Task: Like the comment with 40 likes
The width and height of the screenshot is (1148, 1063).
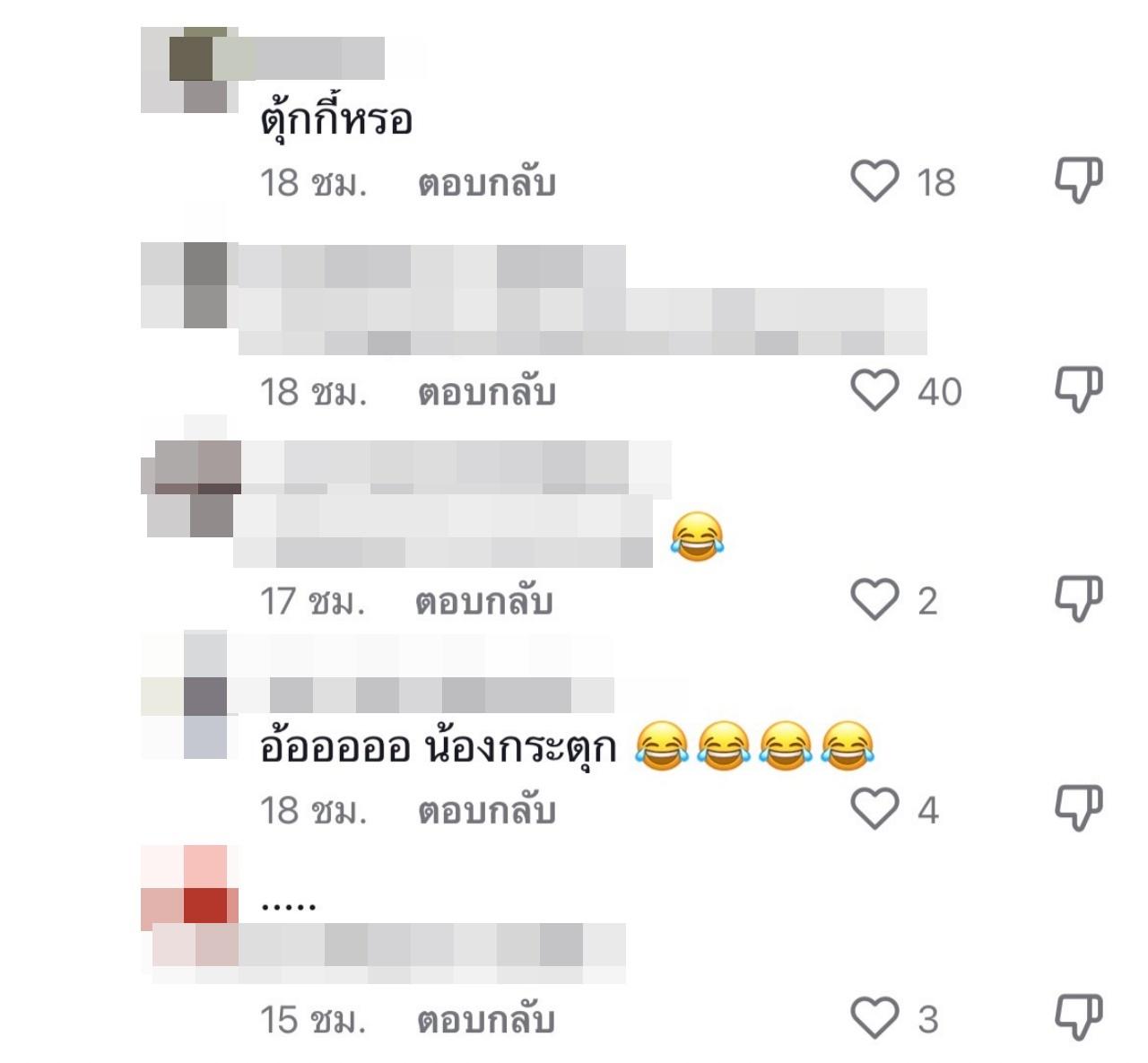Action: [x=874, y=390]
